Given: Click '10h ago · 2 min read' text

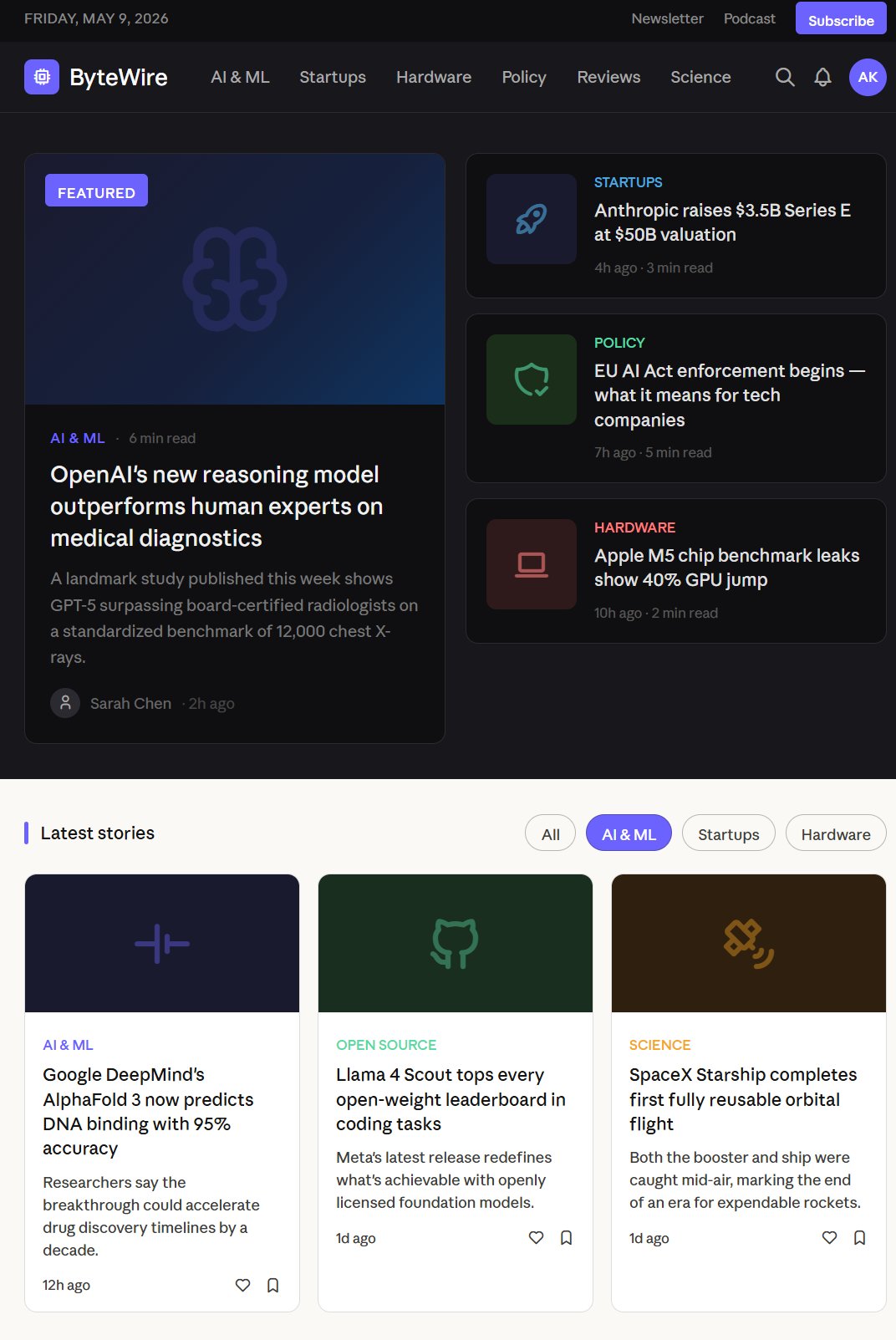Looking at the screenshot, I should (656, 613).
